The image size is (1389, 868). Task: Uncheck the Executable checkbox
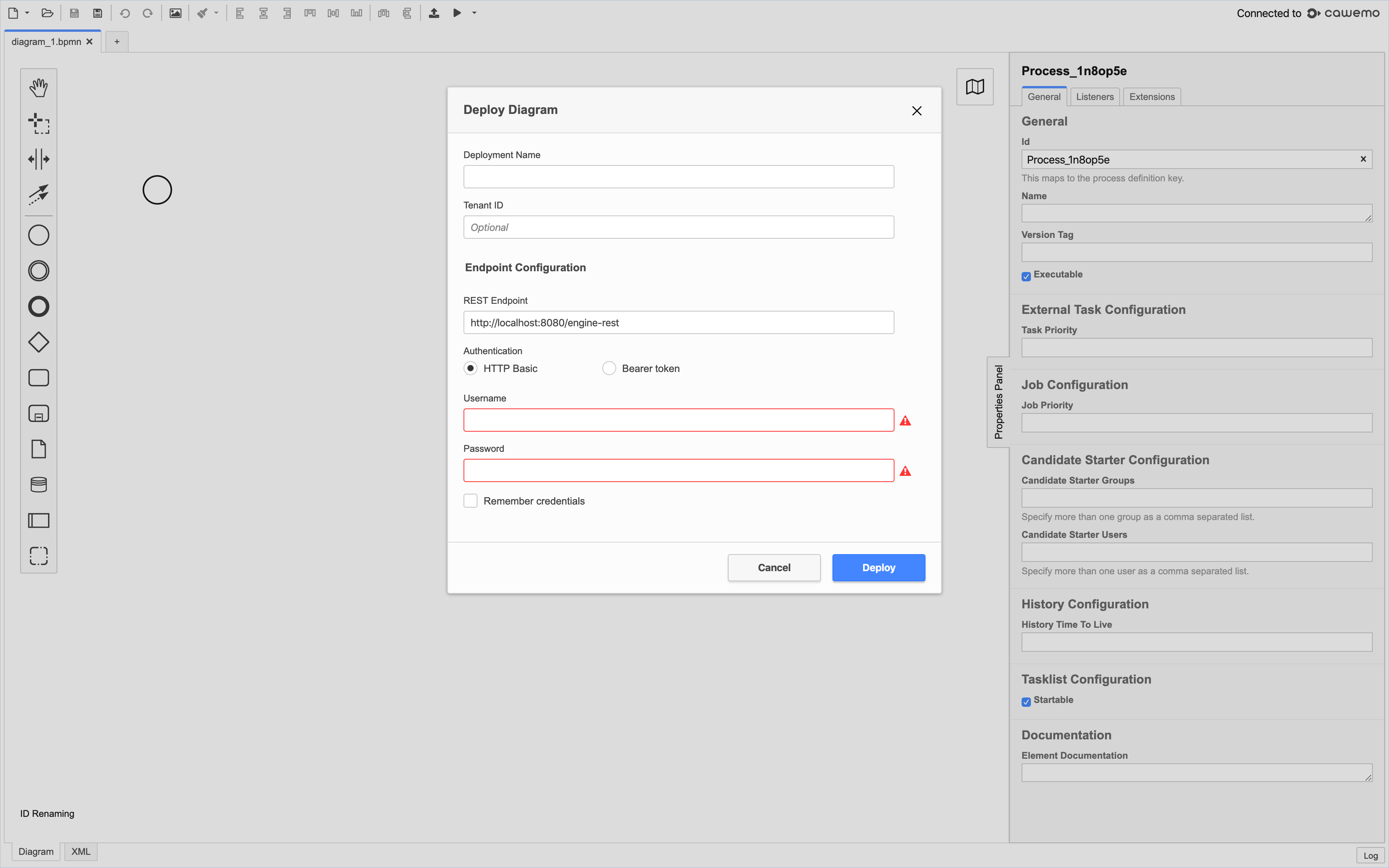(1026, 276)
